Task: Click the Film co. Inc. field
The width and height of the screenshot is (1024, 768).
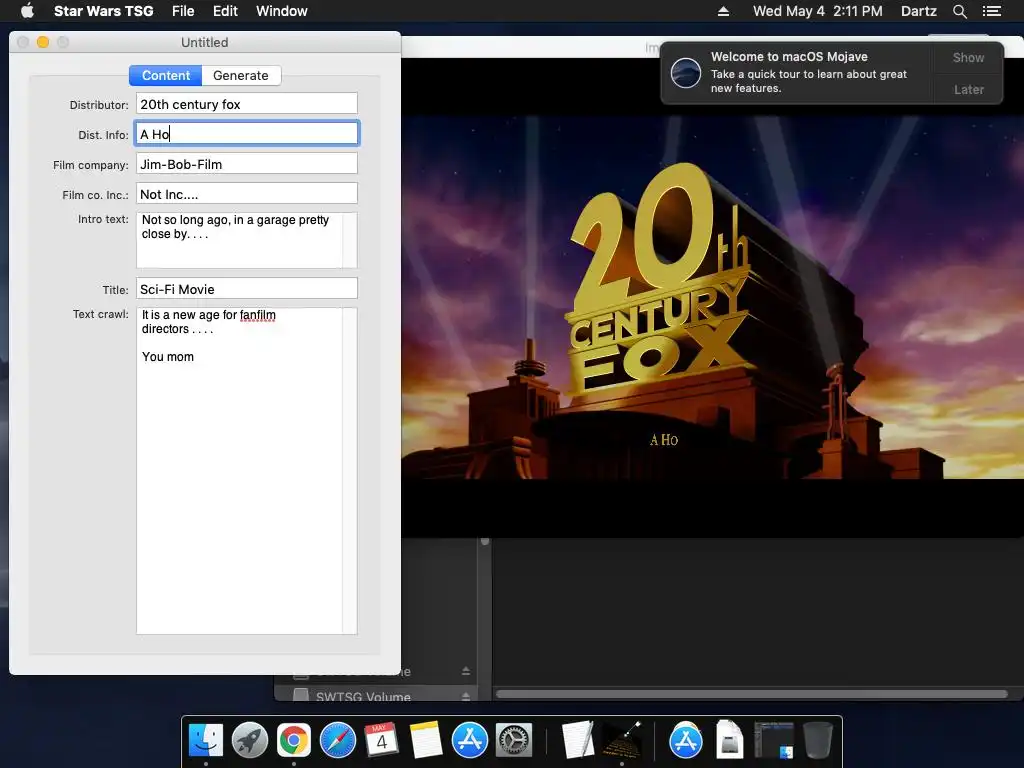Action: pyautogui.click(x=247, y=194)
